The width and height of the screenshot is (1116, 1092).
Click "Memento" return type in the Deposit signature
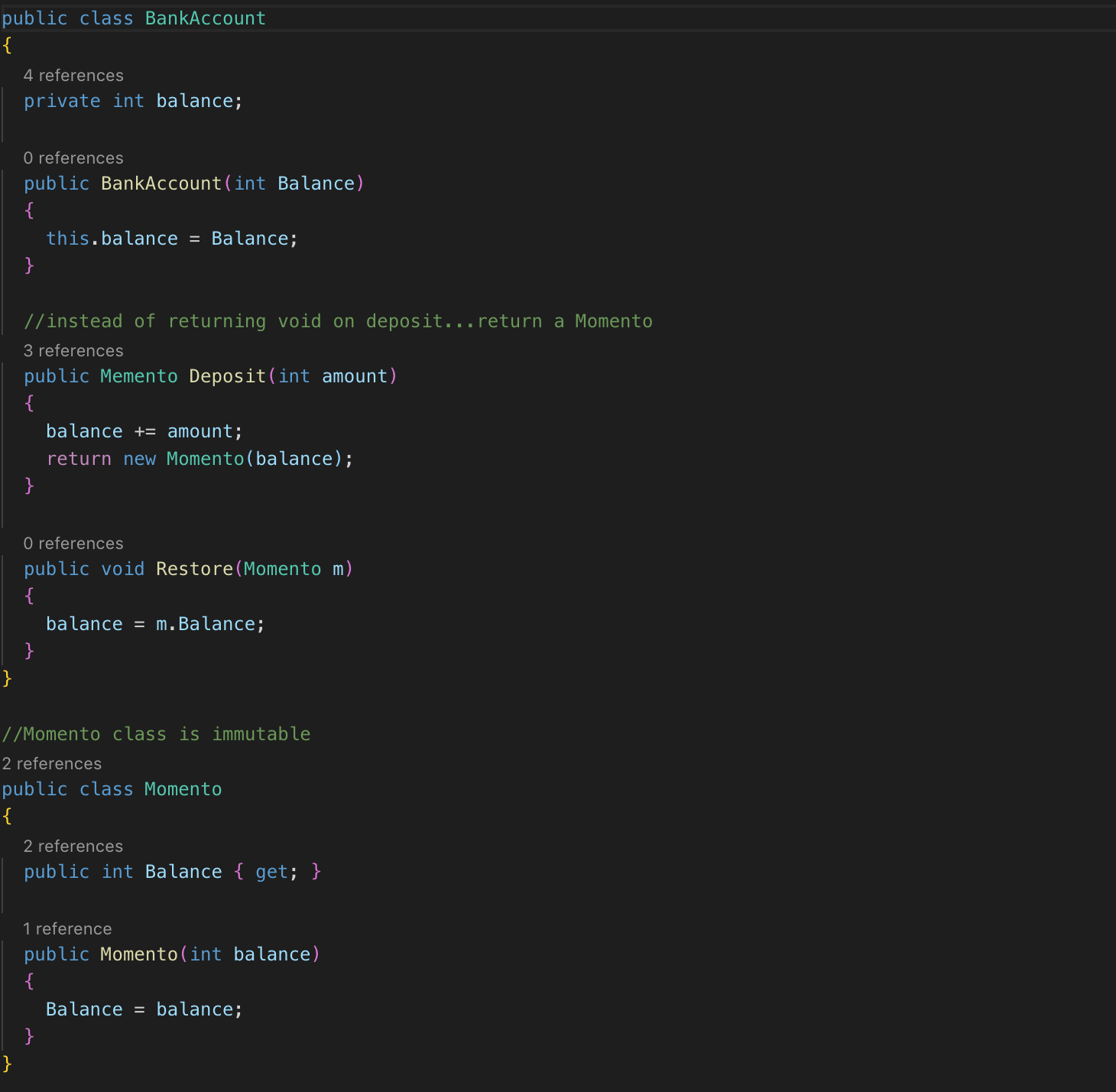[x=139, y=376]
